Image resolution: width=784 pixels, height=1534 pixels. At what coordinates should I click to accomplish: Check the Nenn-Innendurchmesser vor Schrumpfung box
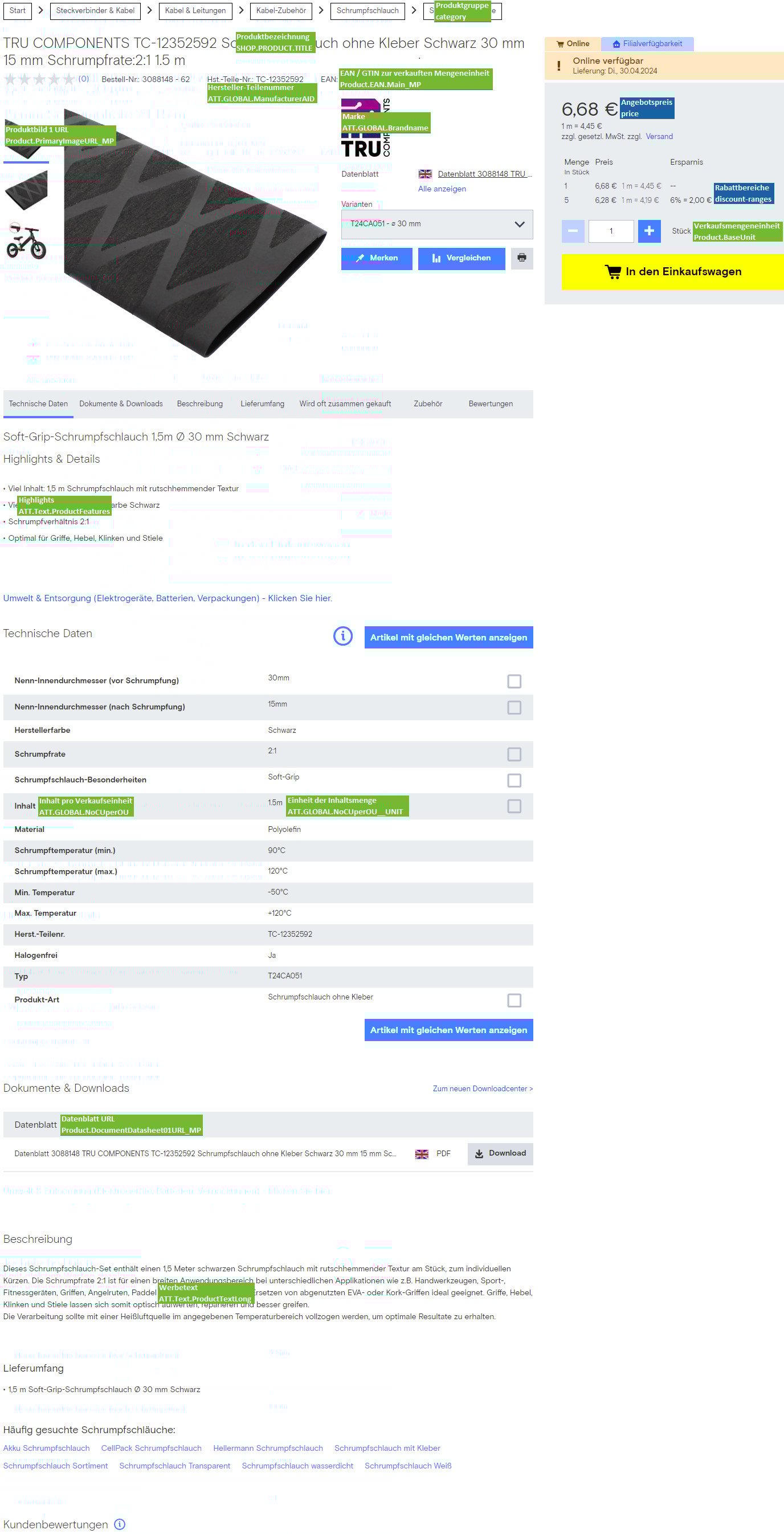point(514,680)
